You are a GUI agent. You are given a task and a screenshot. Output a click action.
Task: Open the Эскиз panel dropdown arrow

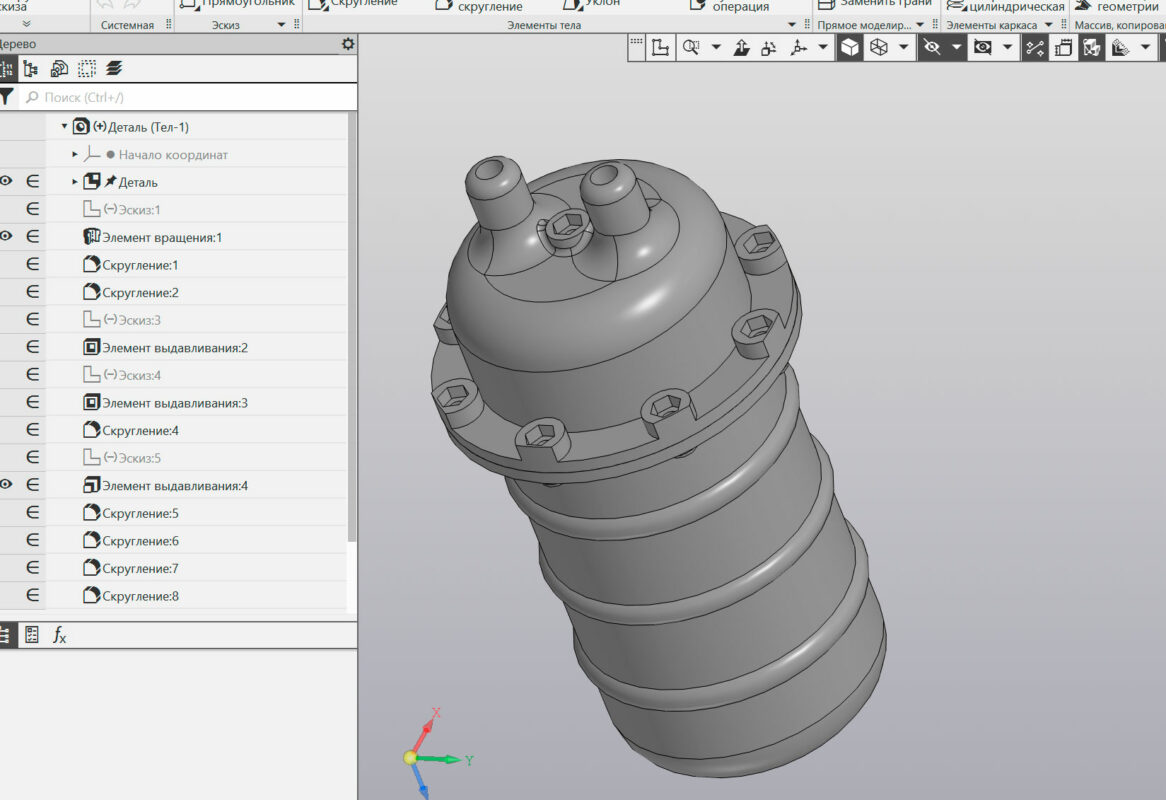281,25
